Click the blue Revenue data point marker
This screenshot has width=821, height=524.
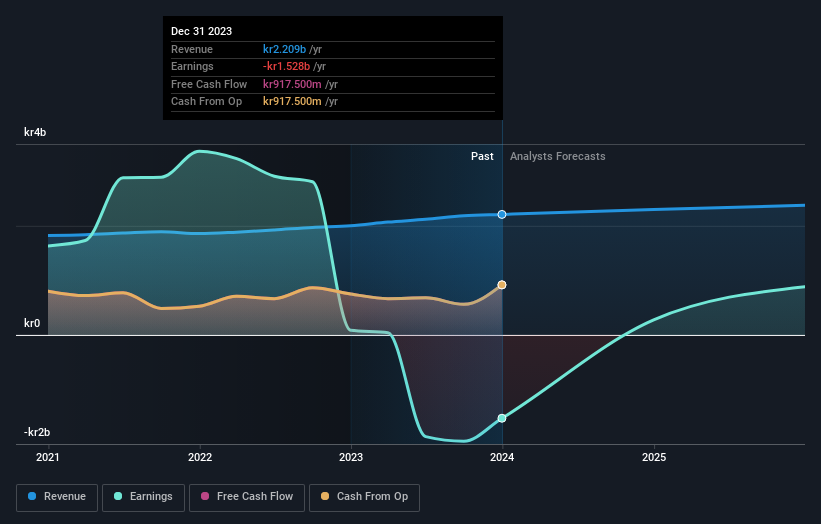pyautogui.click(x=502, y=215)
